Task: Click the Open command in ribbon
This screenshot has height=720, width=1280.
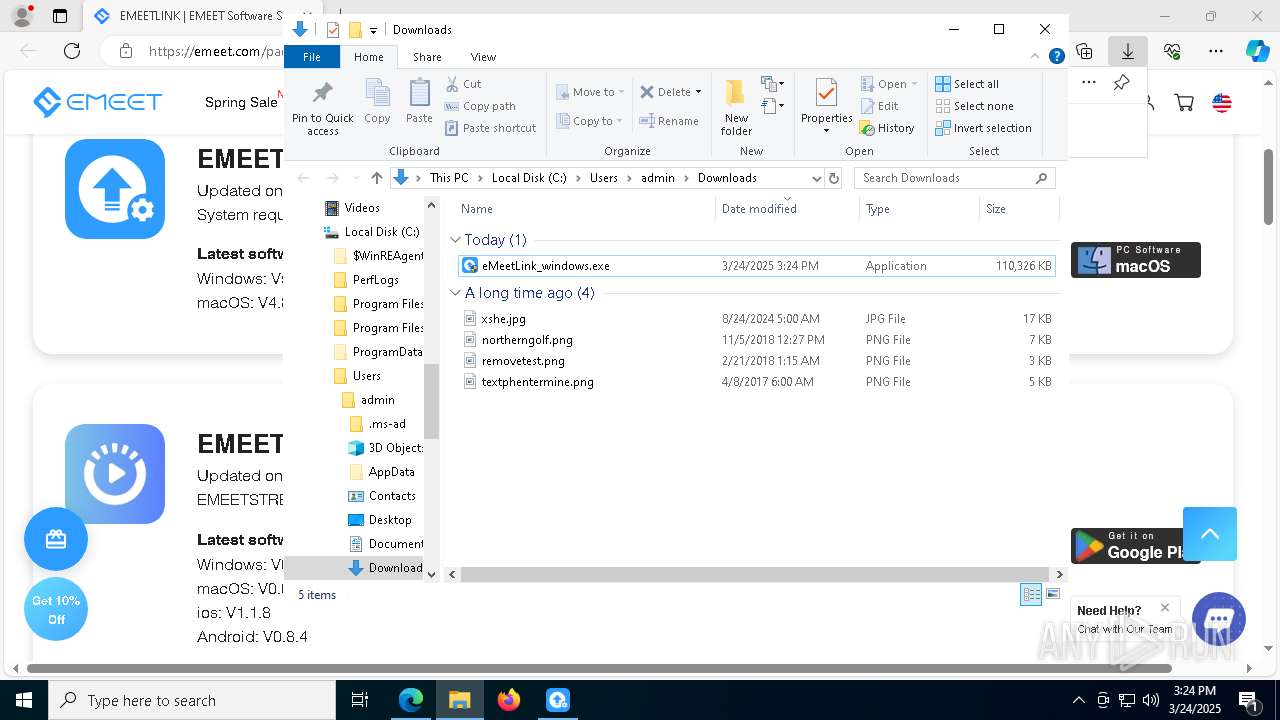Action: pos(889,84)
